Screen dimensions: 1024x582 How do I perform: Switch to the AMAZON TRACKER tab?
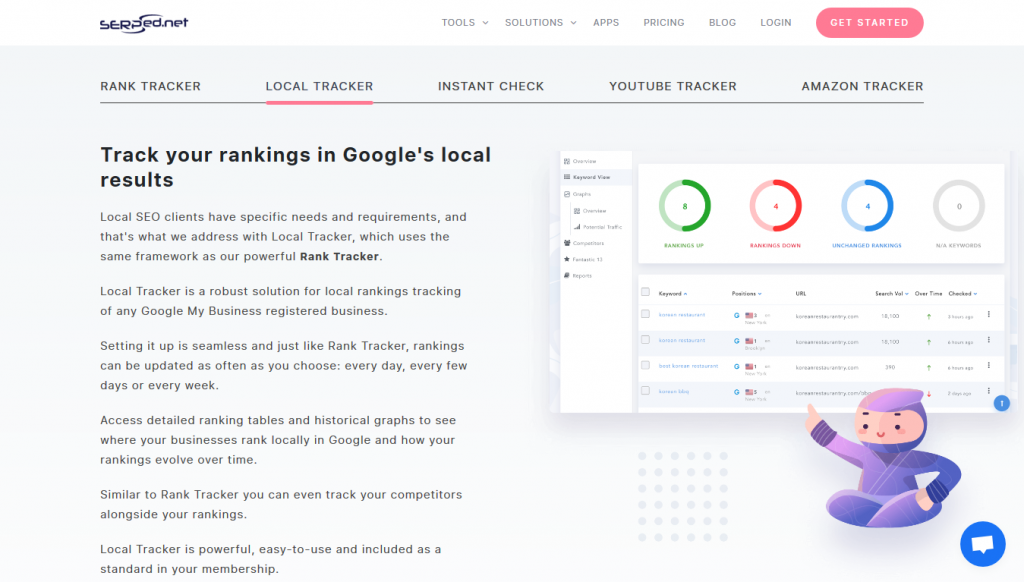point(862,86)
